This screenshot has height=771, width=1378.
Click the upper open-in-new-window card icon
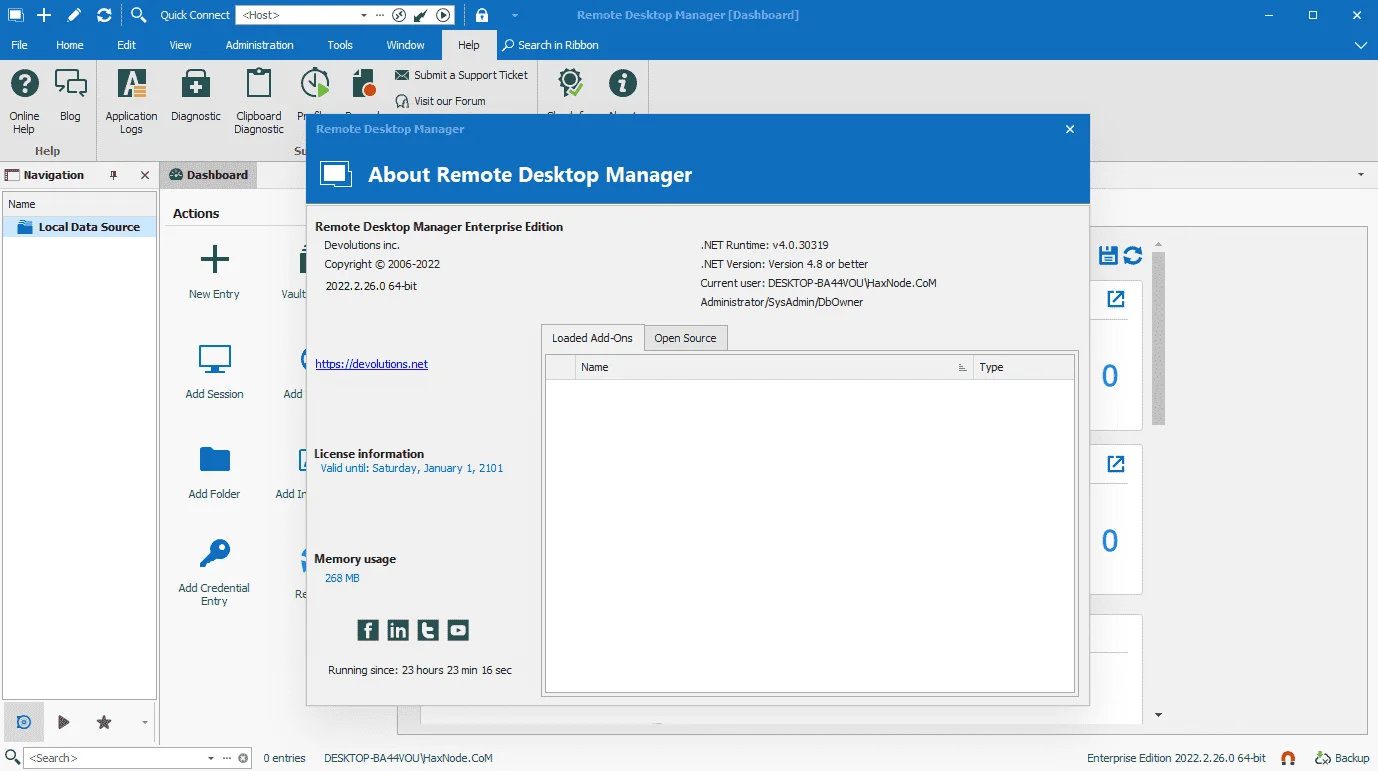[x=1116, y=299]
